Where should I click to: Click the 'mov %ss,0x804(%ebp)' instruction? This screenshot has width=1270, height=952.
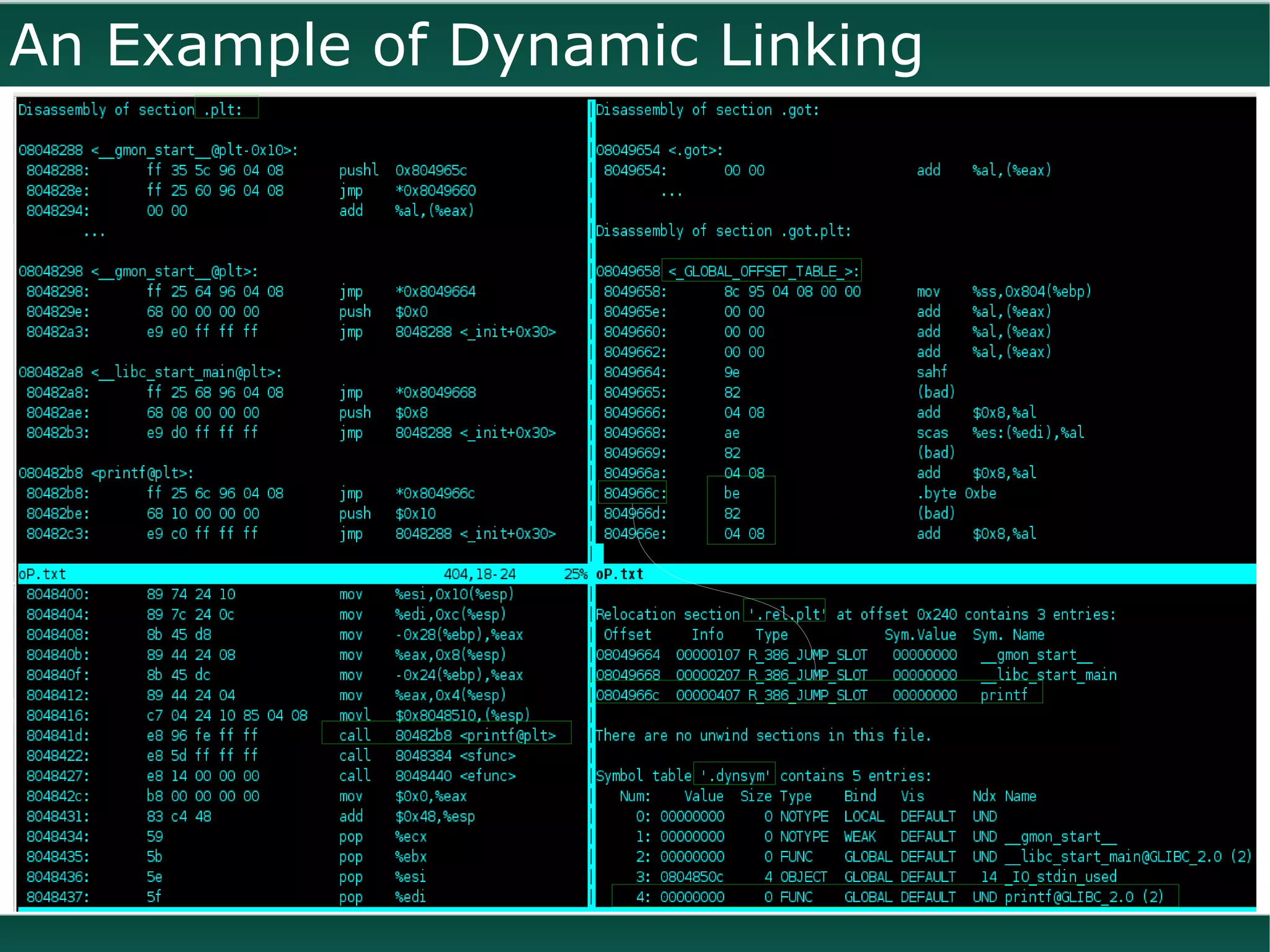1004,291
